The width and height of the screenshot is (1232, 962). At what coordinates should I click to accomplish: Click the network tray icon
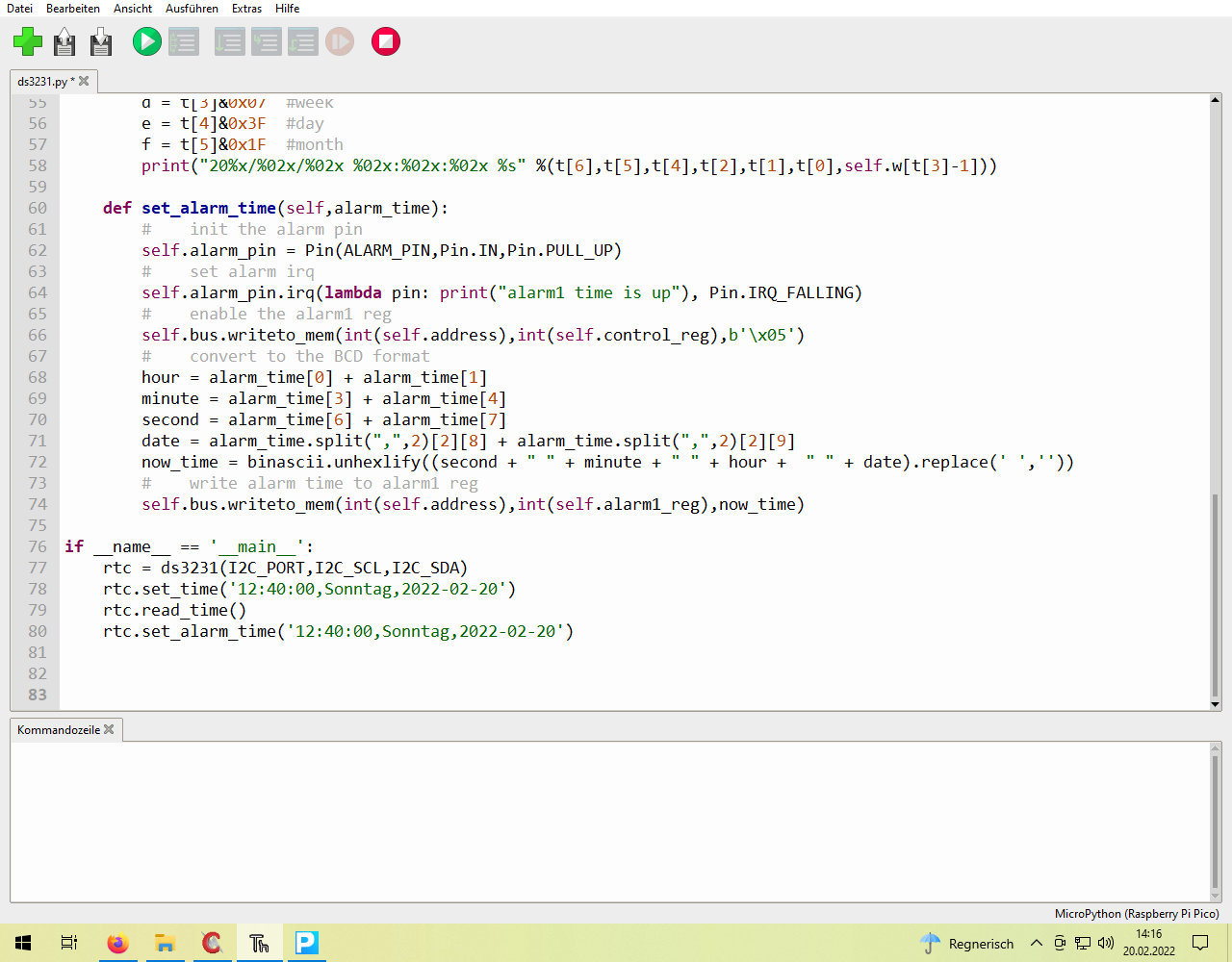click(1083, 943)
